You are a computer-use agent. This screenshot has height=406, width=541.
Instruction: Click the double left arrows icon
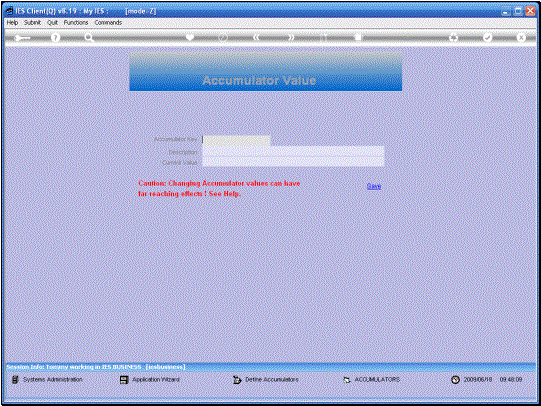[256, 37]
